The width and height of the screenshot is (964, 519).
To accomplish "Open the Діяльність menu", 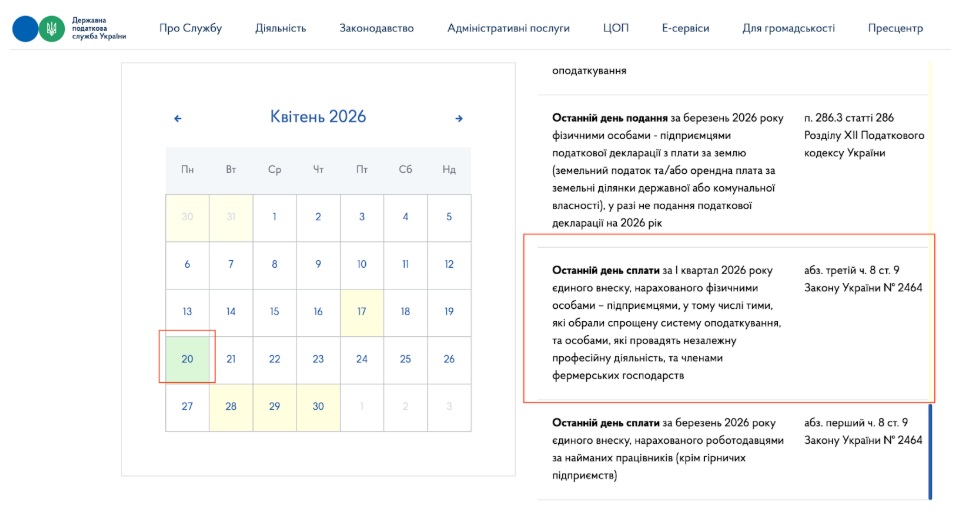I will 281,28.
